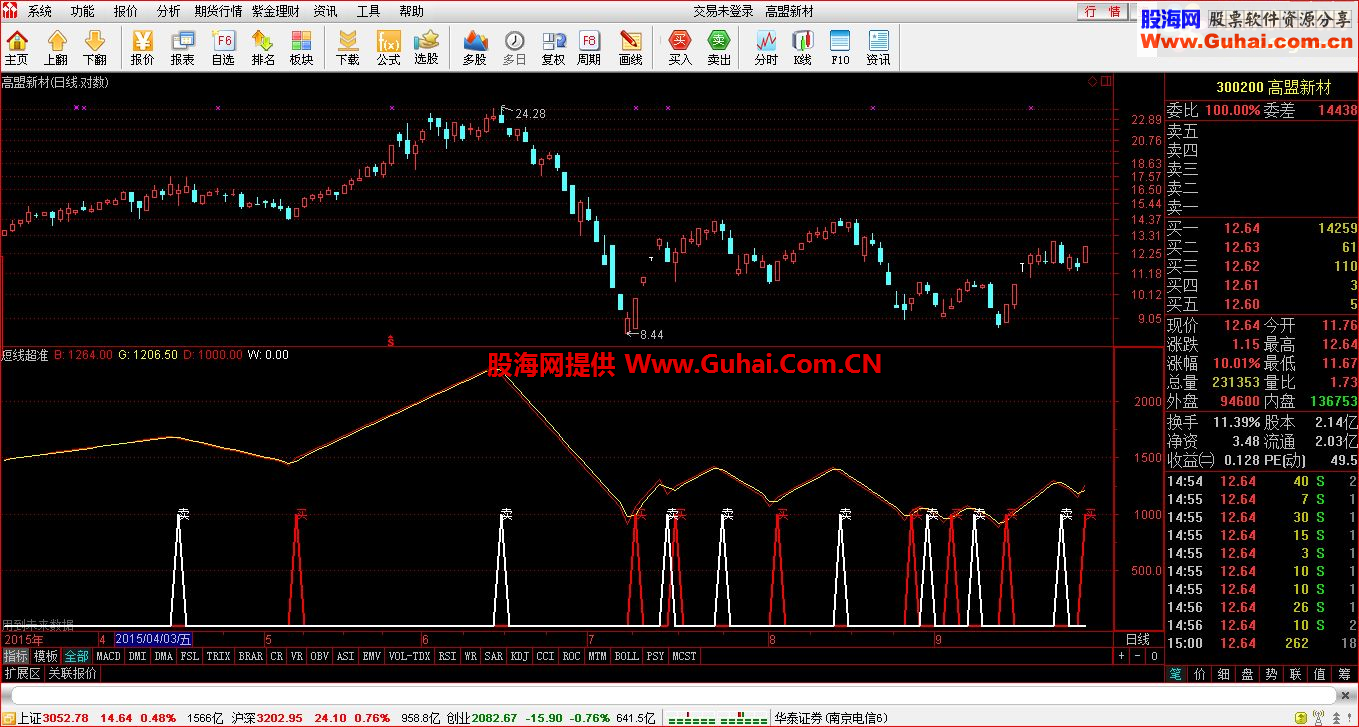Viewport: 1359px width, 727px height.
Task: Click the 周期 period F8 icon
Action: [x=589, y=47]
